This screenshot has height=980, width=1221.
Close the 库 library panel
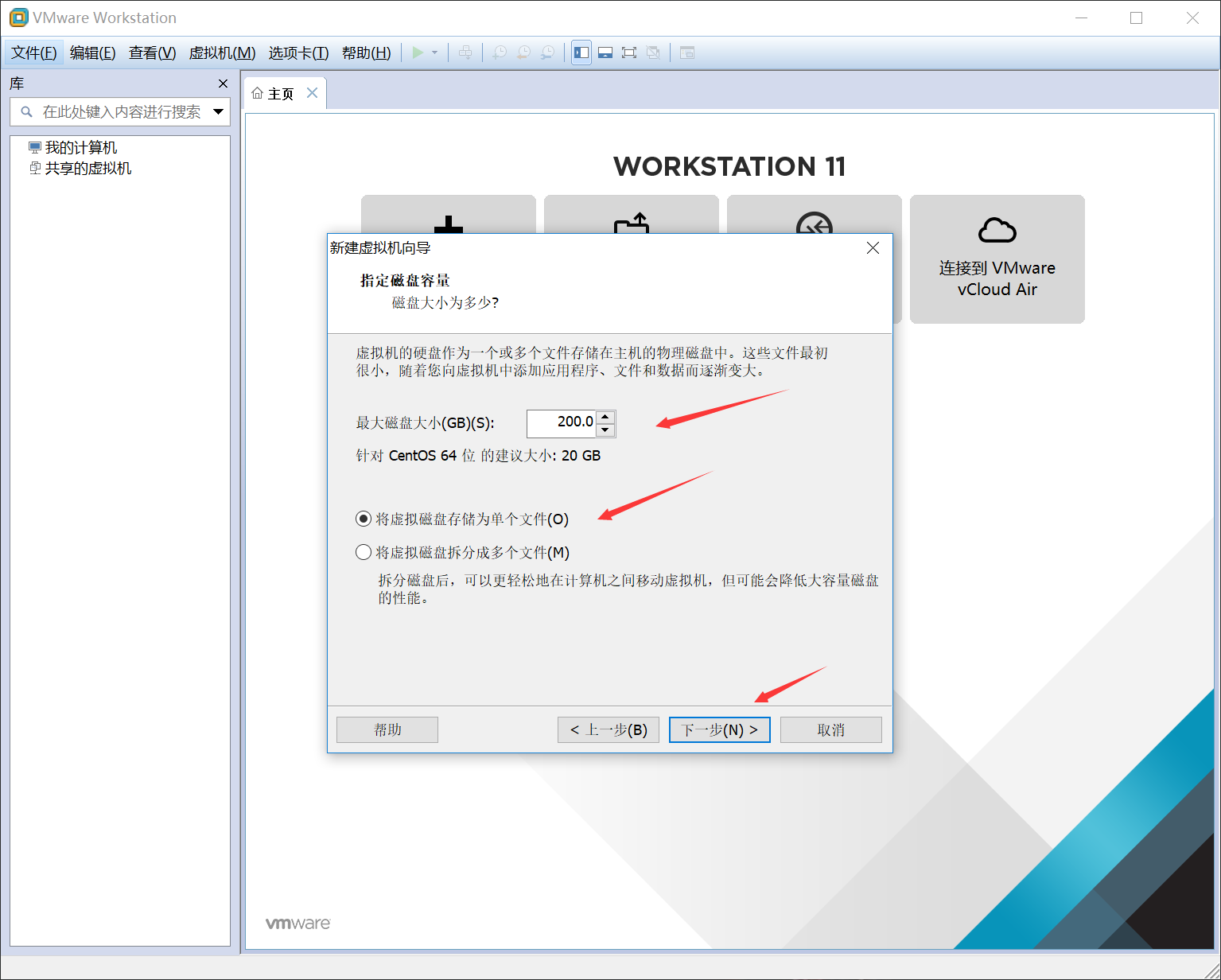tap(223, 84)
